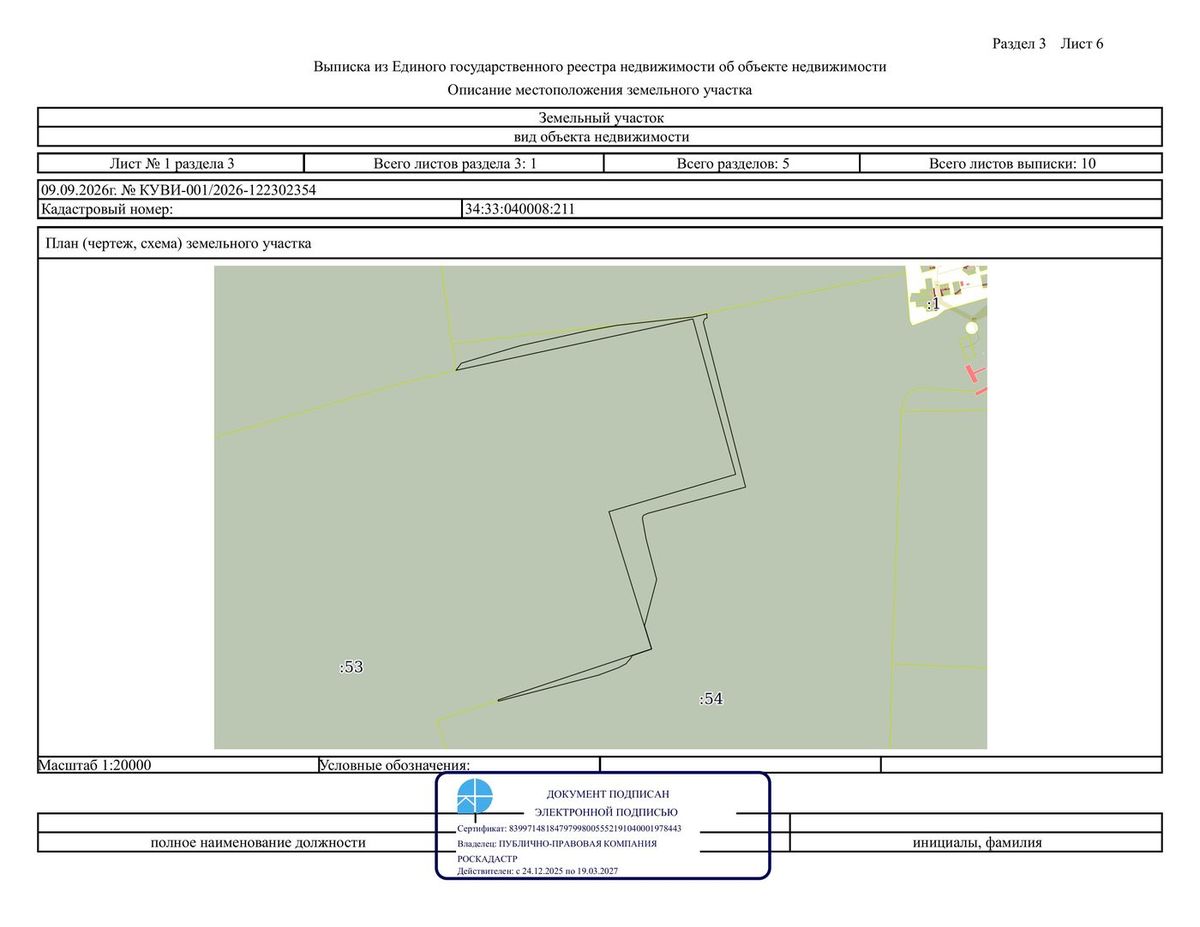
Task: Click the Rosreestr logo in the signature stamp
Action: coord(475,797)
